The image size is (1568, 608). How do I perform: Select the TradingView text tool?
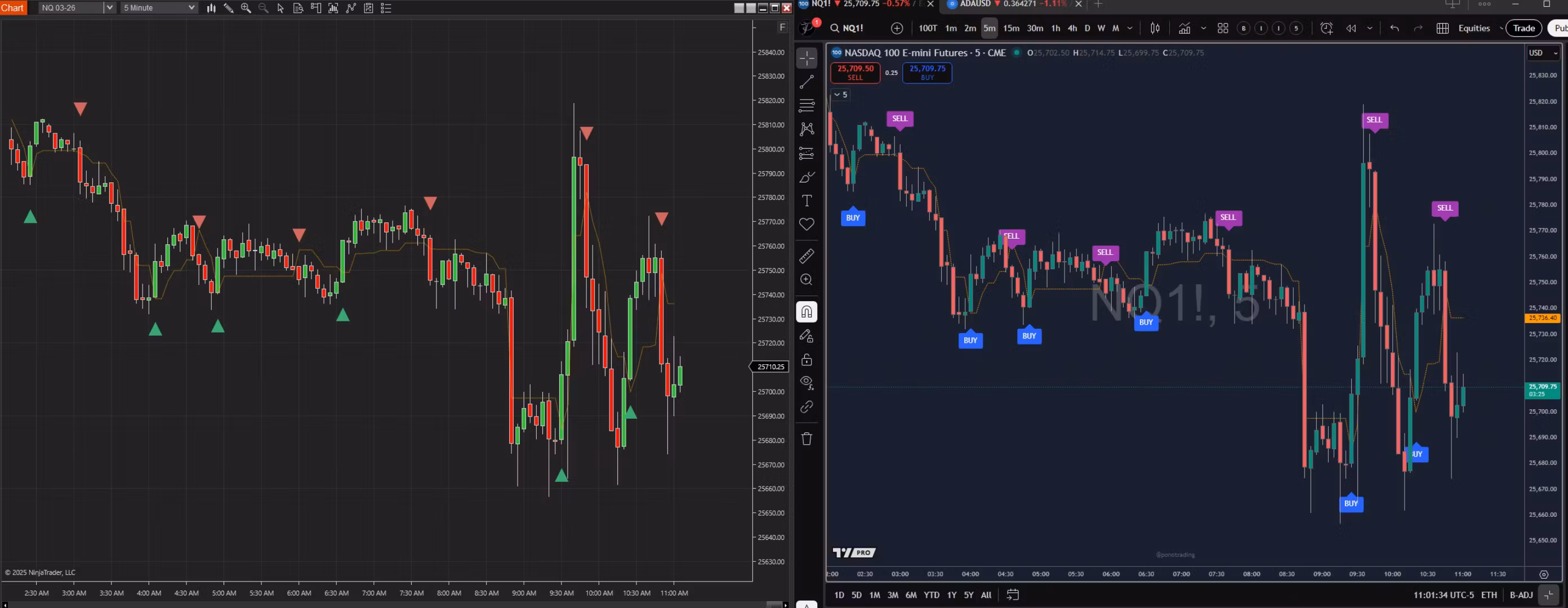click(807, 201)
